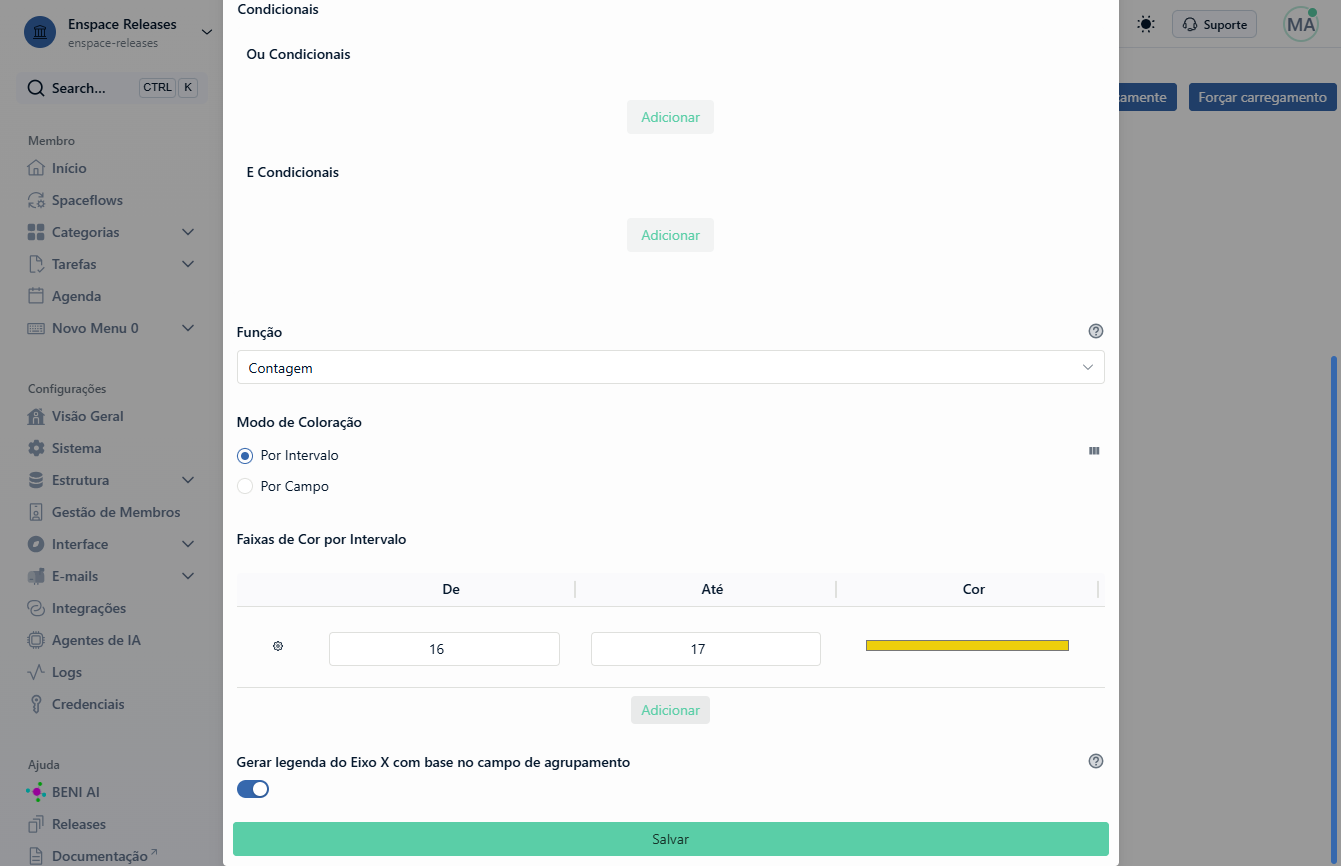Expand the Interface menu chevron
Viewport: 1341px width, 866px height.
(188, 544)
